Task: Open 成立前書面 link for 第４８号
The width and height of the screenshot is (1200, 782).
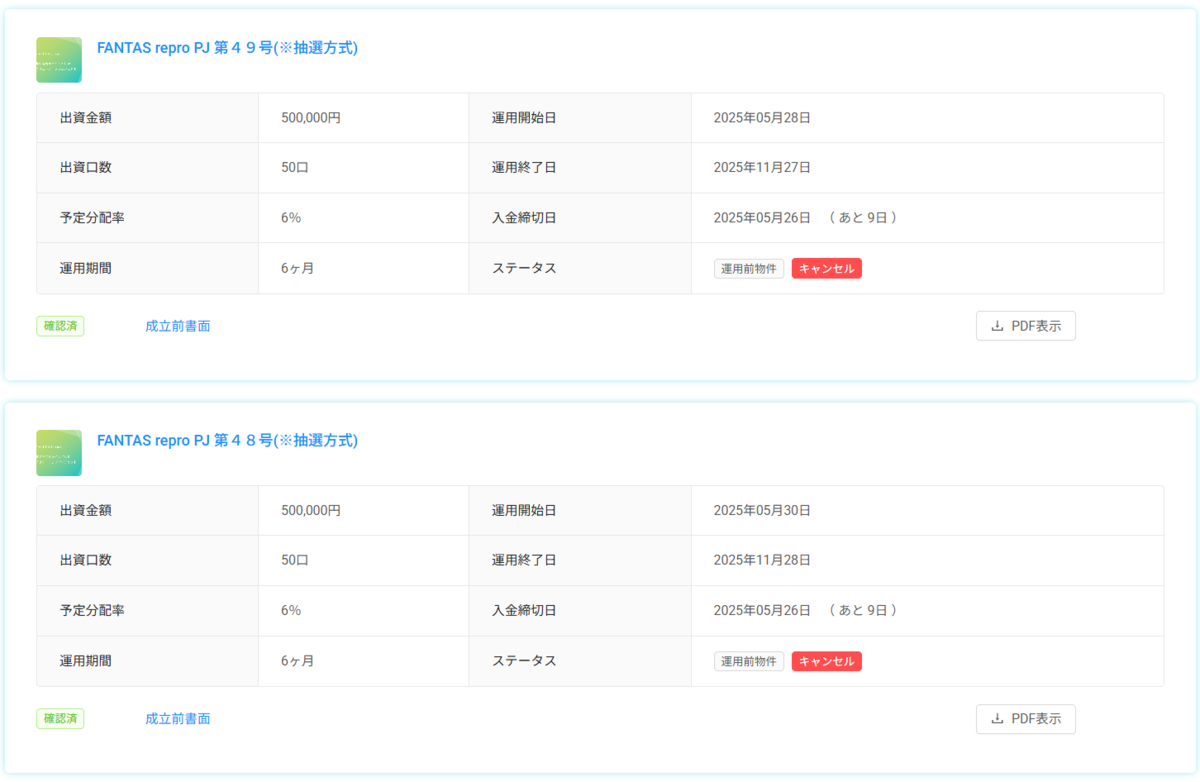Action: pos(178,719)
